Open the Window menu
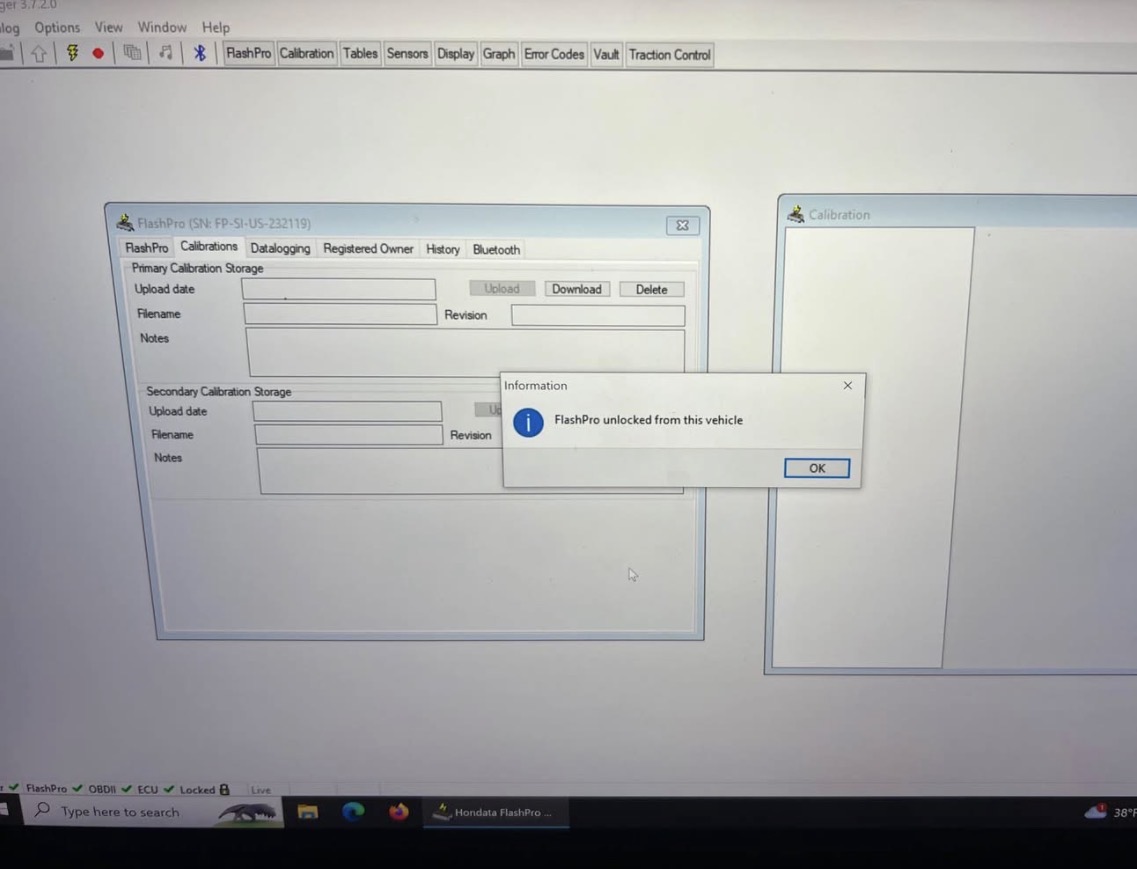 [162, 28]
